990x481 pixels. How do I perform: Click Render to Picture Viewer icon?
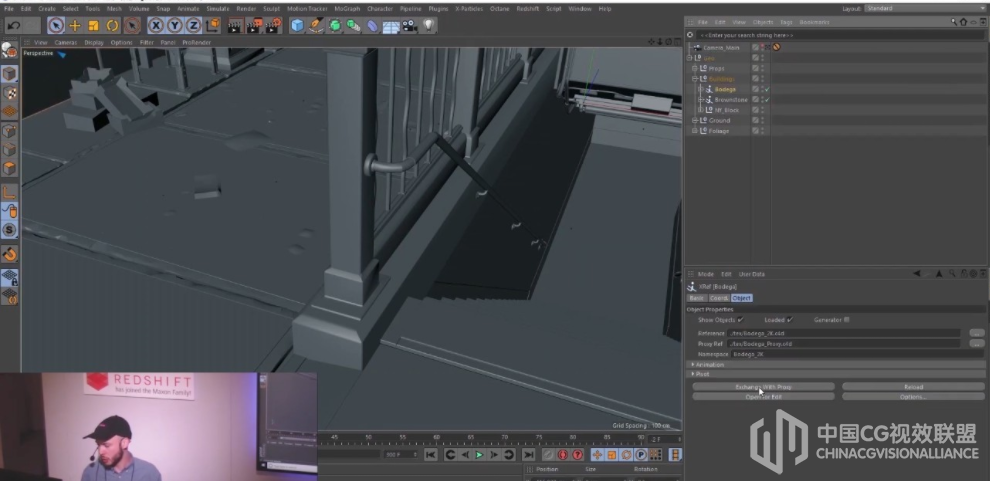pyautogui.click(x=254, y=25)
